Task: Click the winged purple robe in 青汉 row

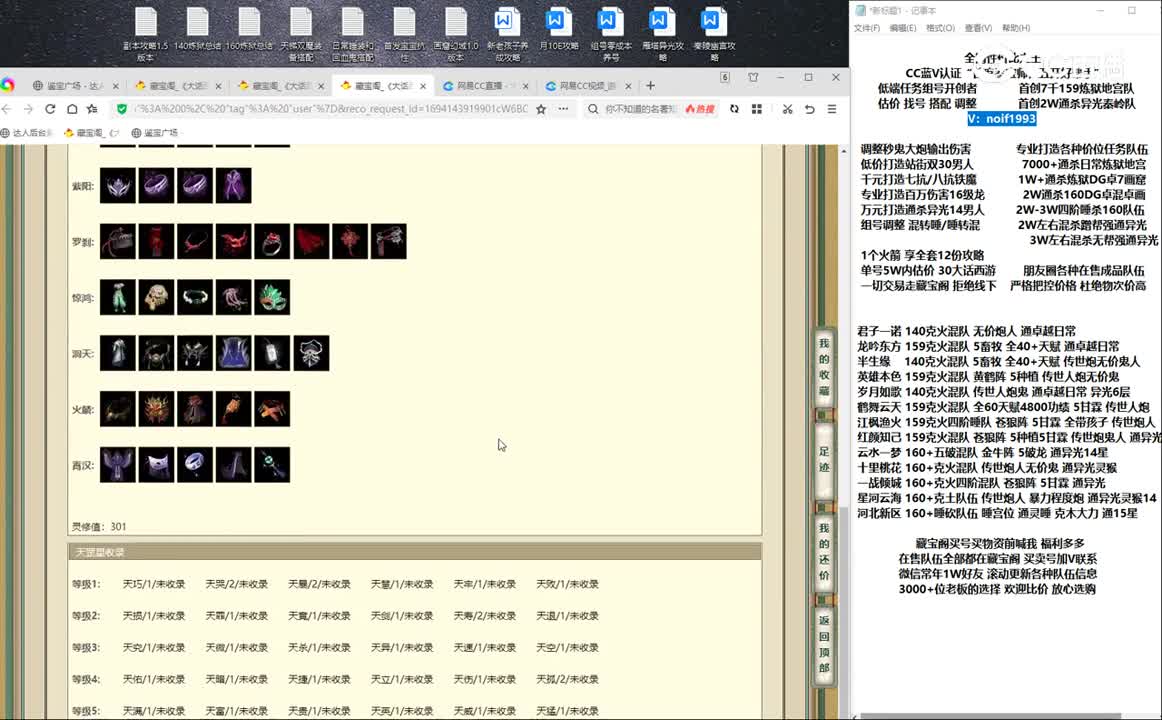Action: (x=118, y=465)
